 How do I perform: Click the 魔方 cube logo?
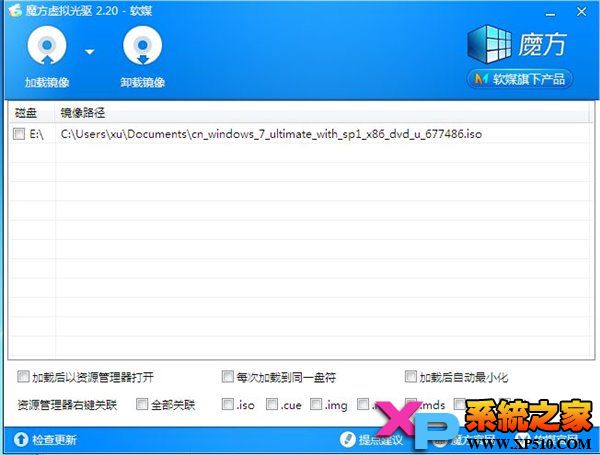(x=489, y=44)
